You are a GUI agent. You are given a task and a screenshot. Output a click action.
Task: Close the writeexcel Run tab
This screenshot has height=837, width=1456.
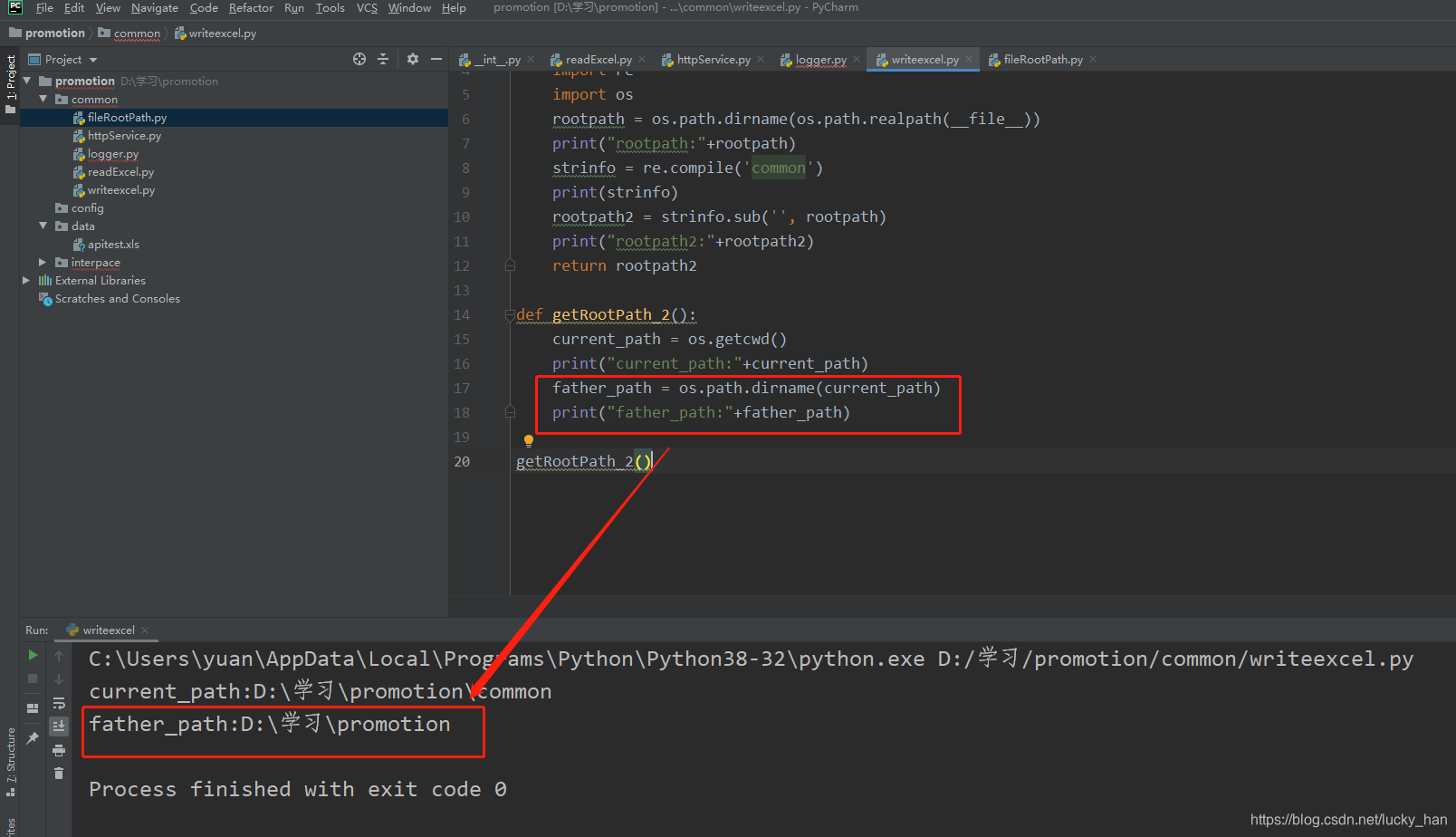pos(145,630)
